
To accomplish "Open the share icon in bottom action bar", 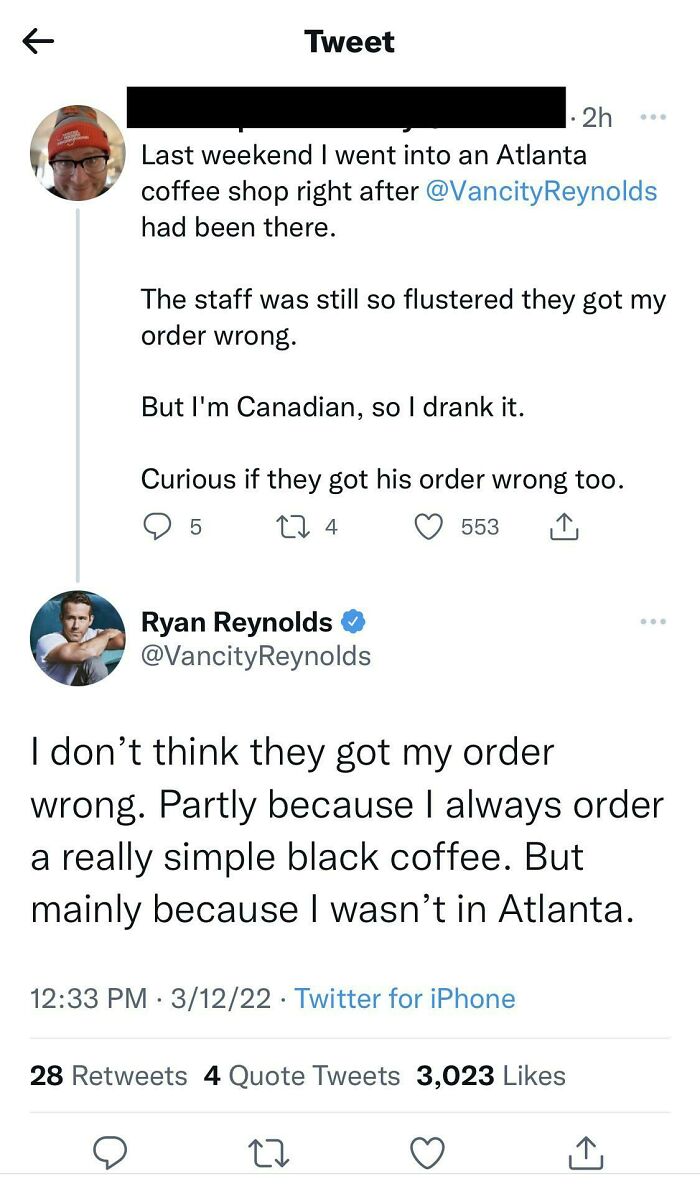I will tap(585, 1152).
